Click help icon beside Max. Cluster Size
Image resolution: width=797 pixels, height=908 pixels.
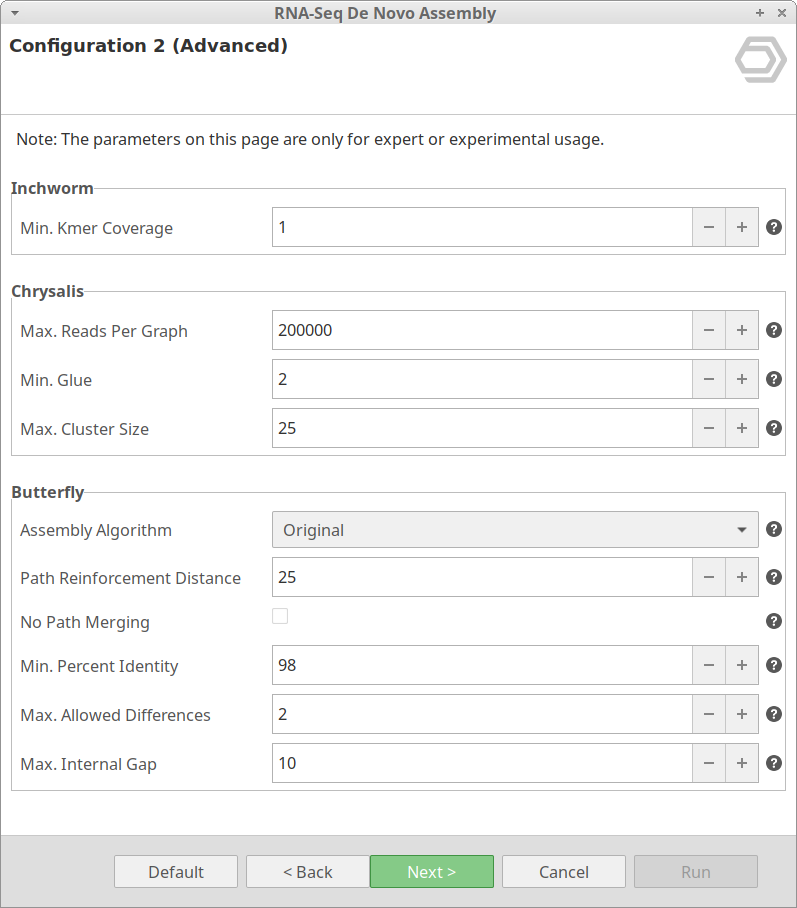tap(773, 428)
